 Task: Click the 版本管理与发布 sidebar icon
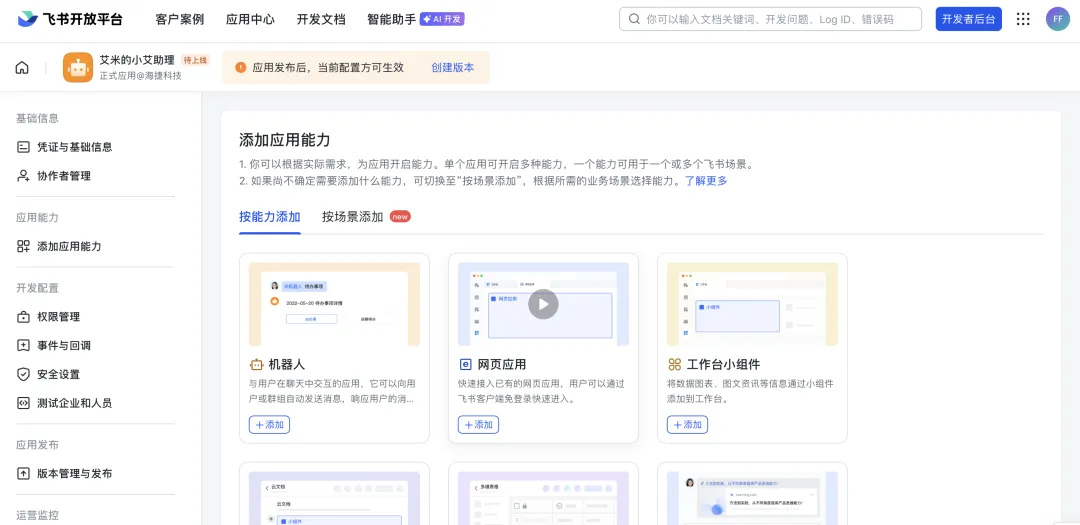pyautogui.click(x=23, y=473)
